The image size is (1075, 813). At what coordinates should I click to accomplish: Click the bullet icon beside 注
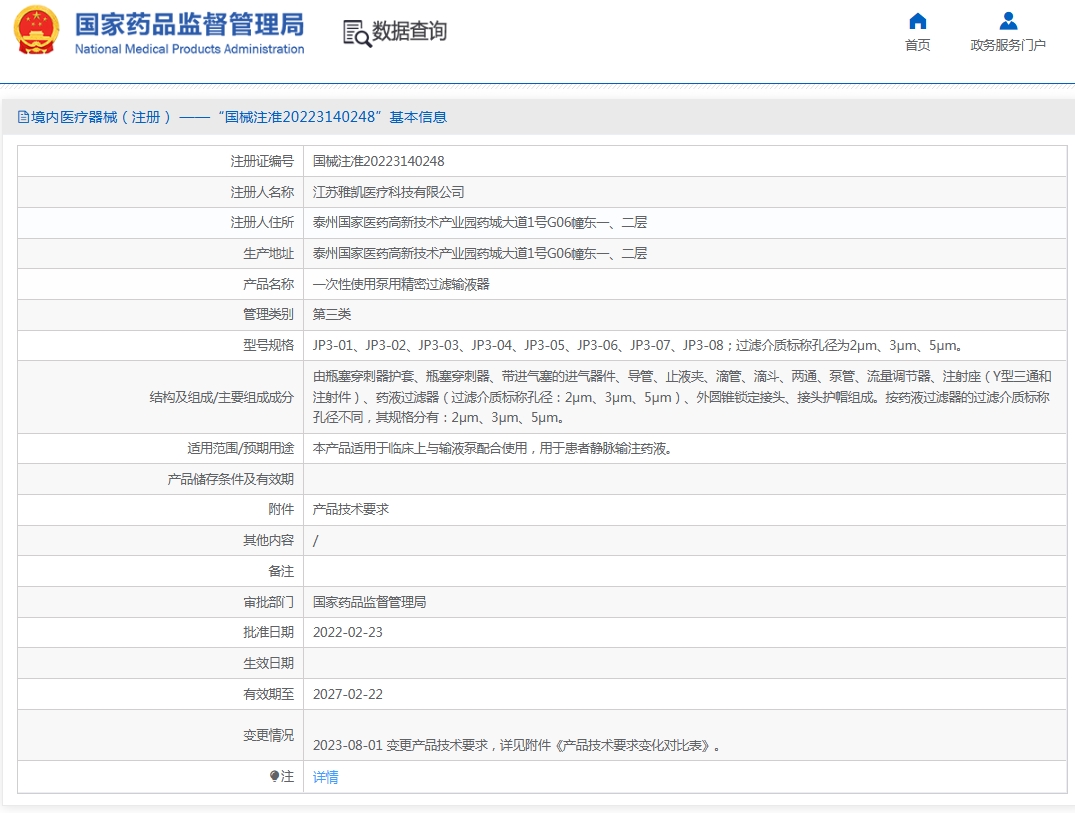[x=274, y=776]
